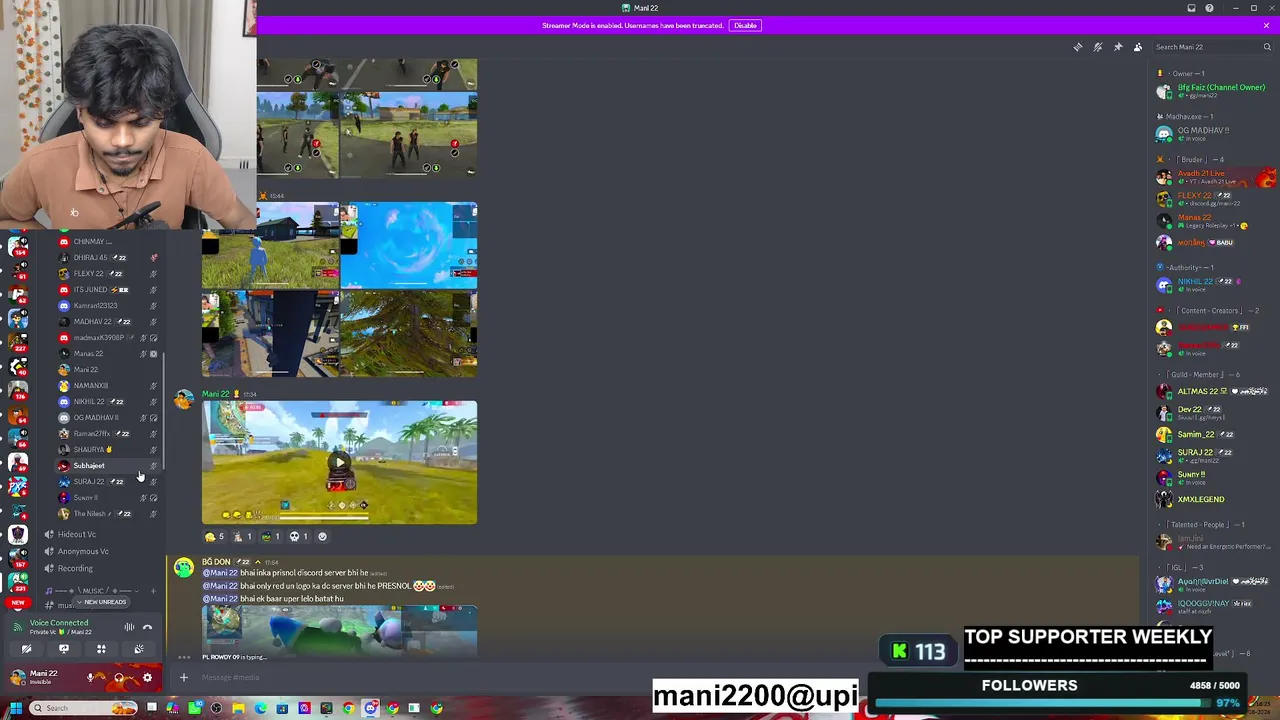The image size is (1280, 720).
Task: Start an activity from the voice panel
Action: coord(101,649)
